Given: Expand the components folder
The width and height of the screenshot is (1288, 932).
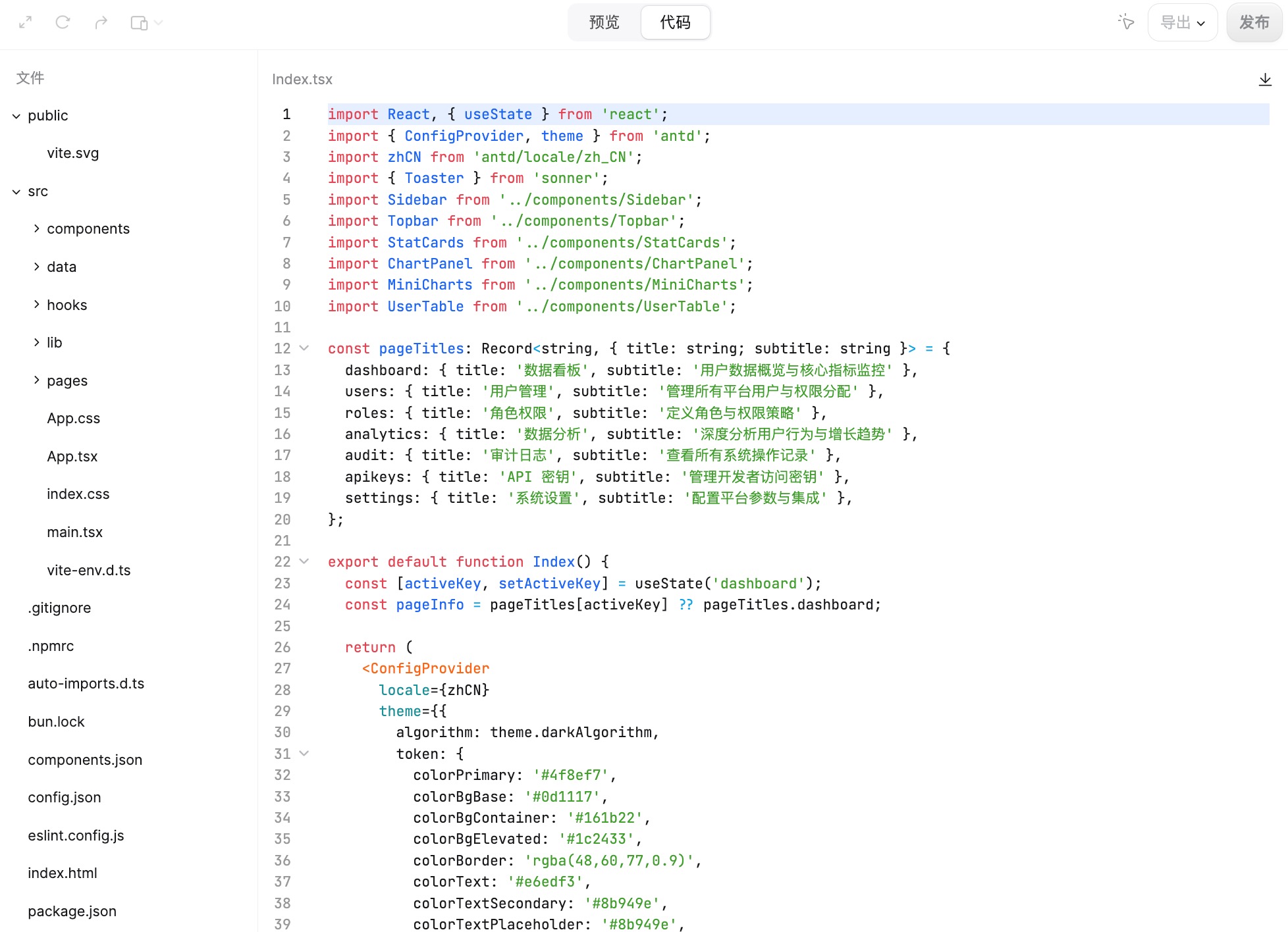Looking at the screenshot, I should pyautogui.click(x=36, y=228).
